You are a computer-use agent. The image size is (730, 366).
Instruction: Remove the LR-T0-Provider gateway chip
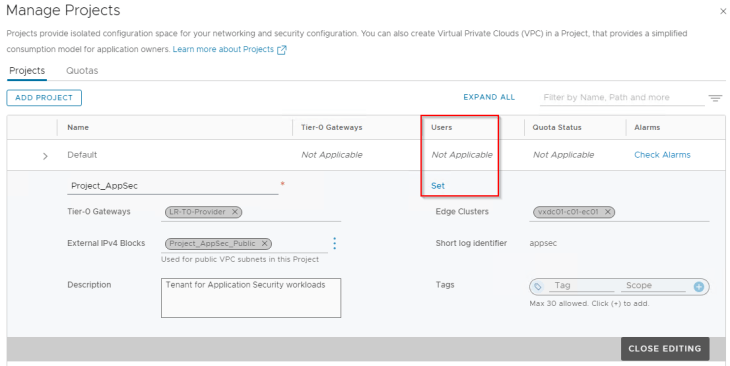(x=235, y=212)
